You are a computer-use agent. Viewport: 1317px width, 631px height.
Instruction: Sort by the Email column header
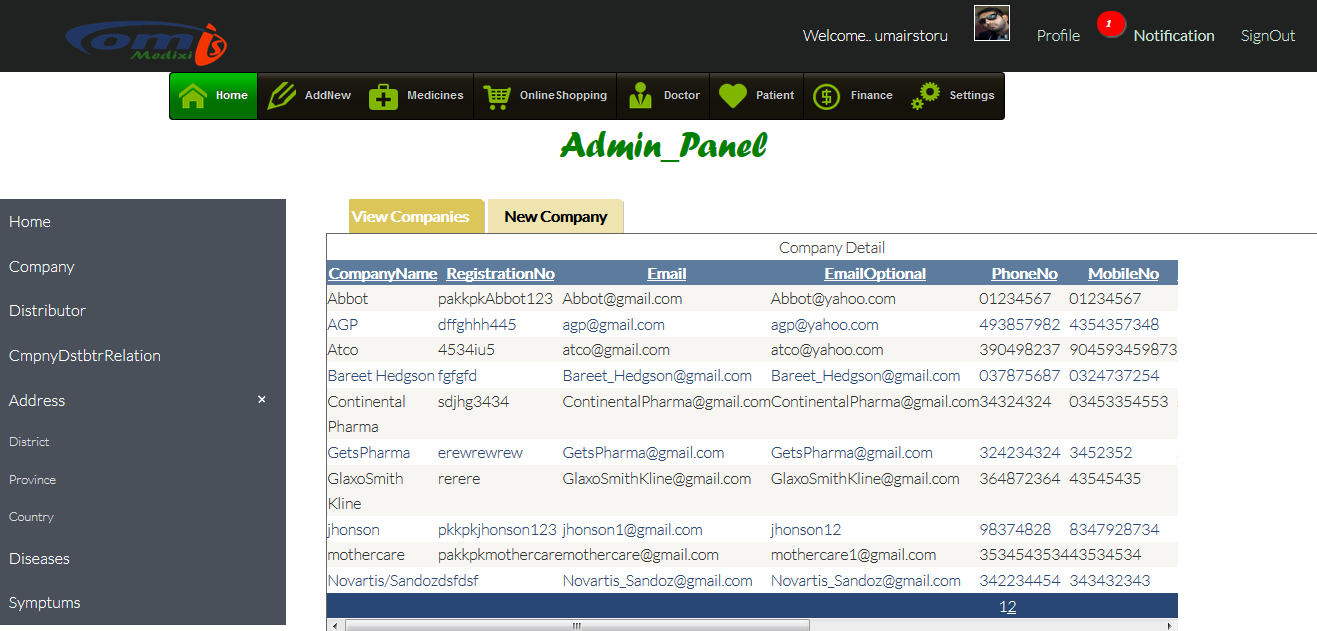pos(666,274)
